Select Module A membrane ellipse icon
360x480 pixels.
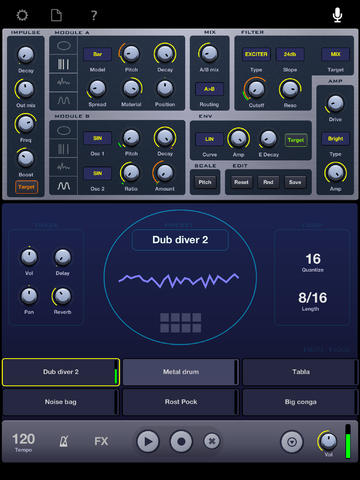tap(64, 45)
